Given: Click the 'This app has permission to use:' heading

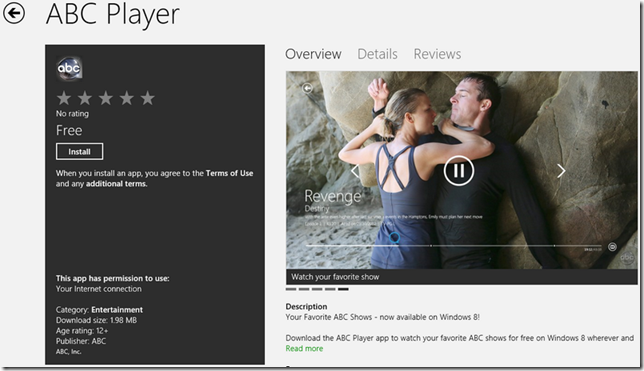Looking at the screenshot, I should pyautogui.click(x=113, y=279).
